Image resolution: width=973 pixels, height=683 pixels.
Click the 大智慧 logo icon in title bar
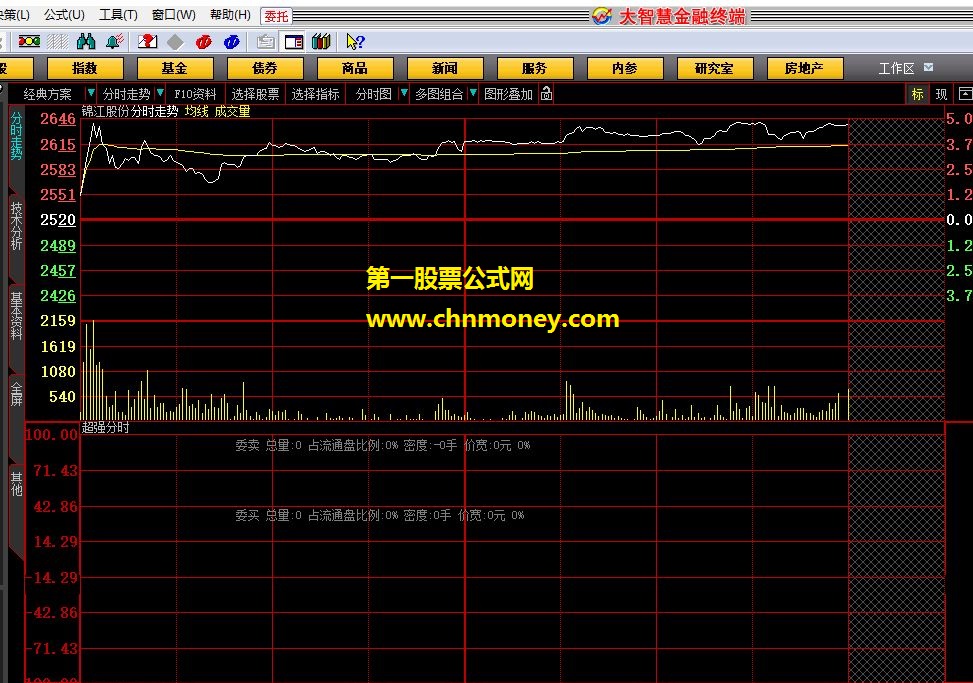tap(601, 16)
